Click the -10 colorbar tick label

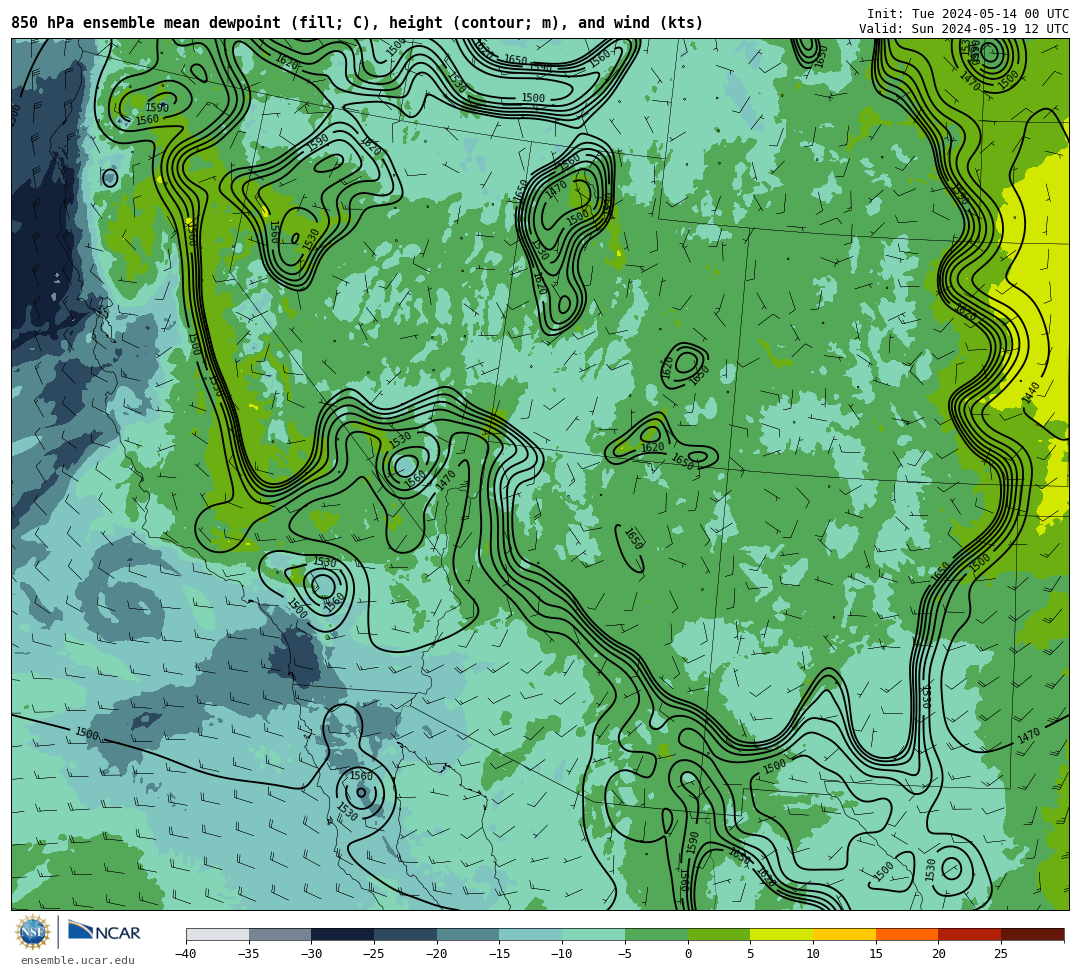561,954
